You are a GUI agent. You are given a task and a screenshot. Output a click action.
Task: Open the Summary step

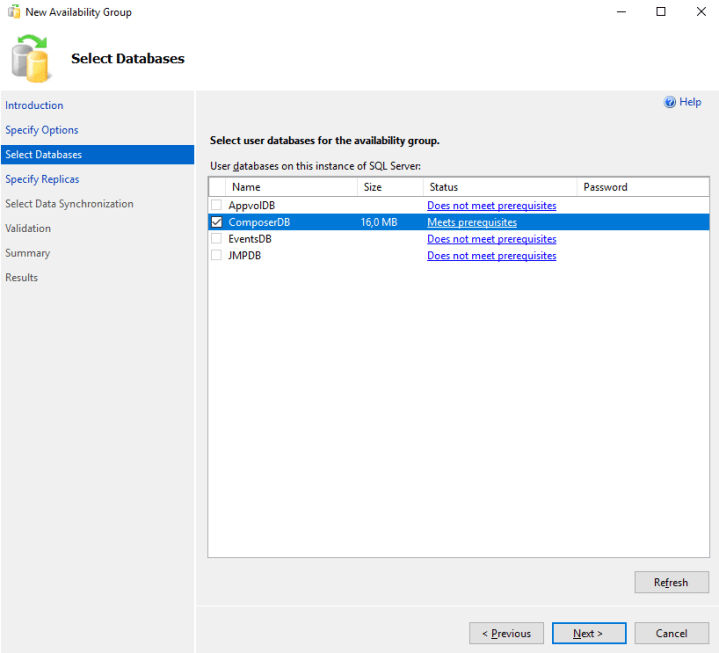(28, 253)
